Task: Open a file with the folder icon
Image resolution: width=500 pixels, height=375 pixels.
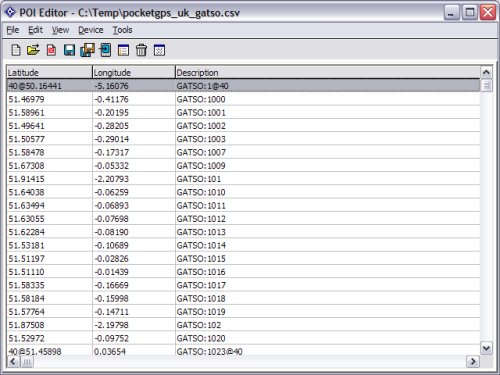Action: pos(33,50)
